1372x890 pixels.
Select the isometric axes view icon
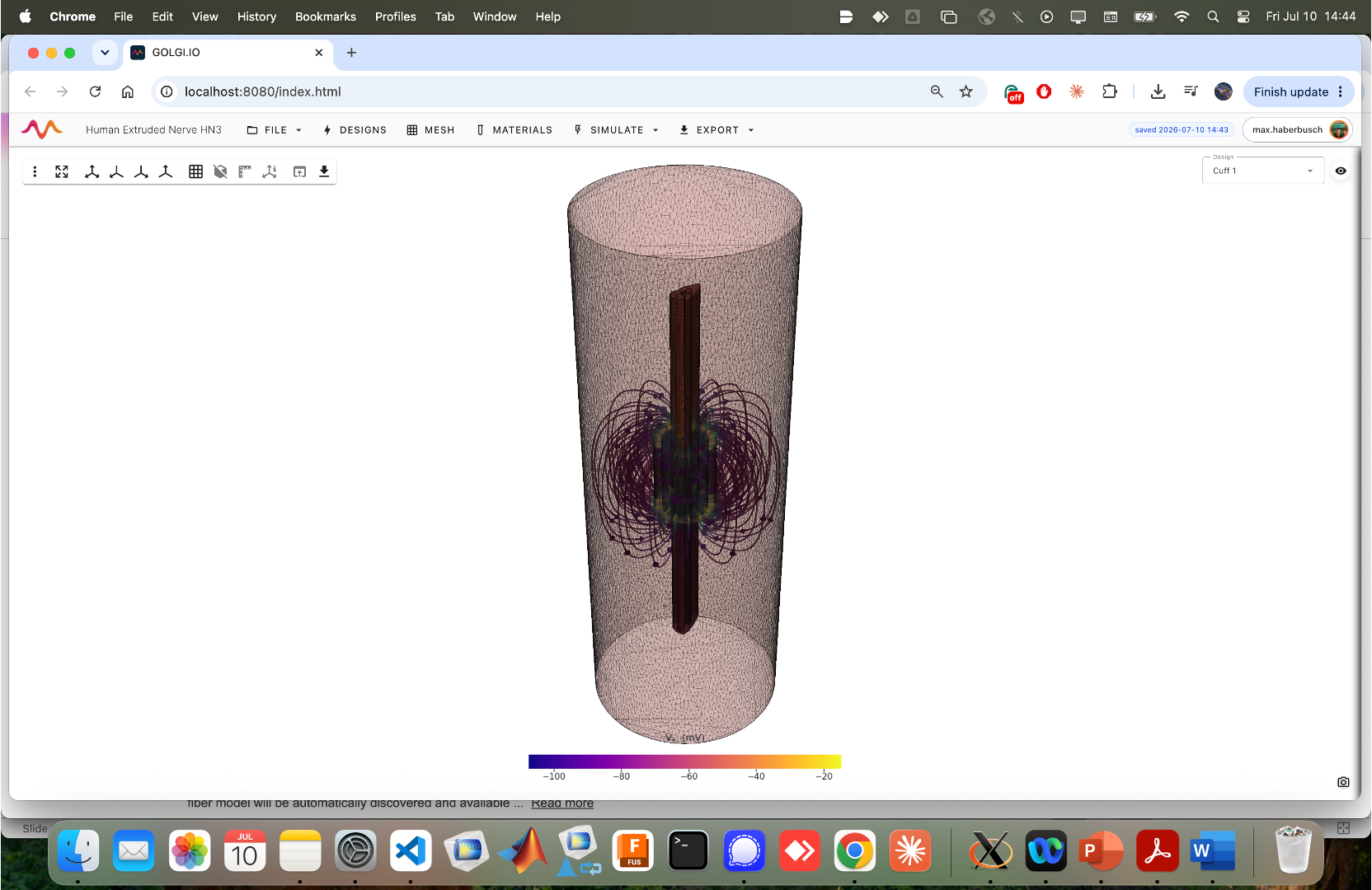click(92, 171)
